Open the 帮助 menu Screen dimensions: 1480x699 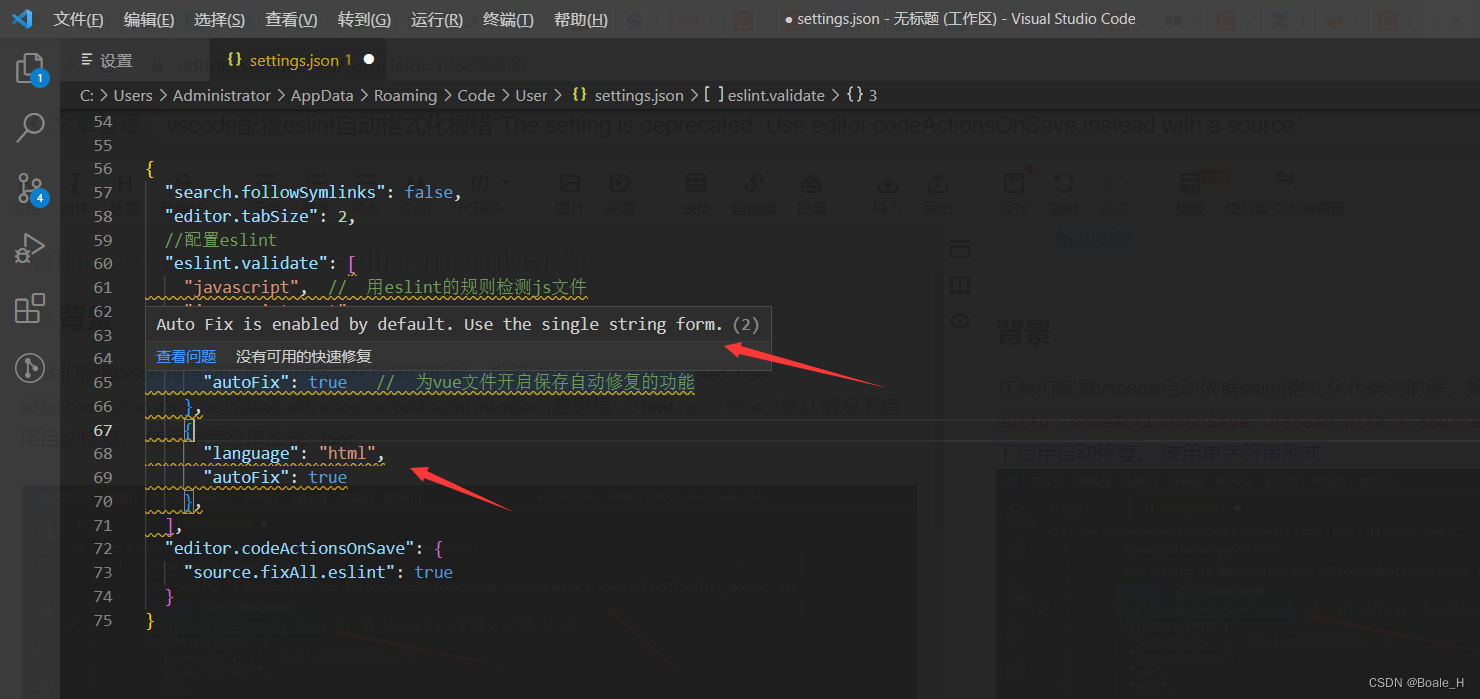point(580,19)
